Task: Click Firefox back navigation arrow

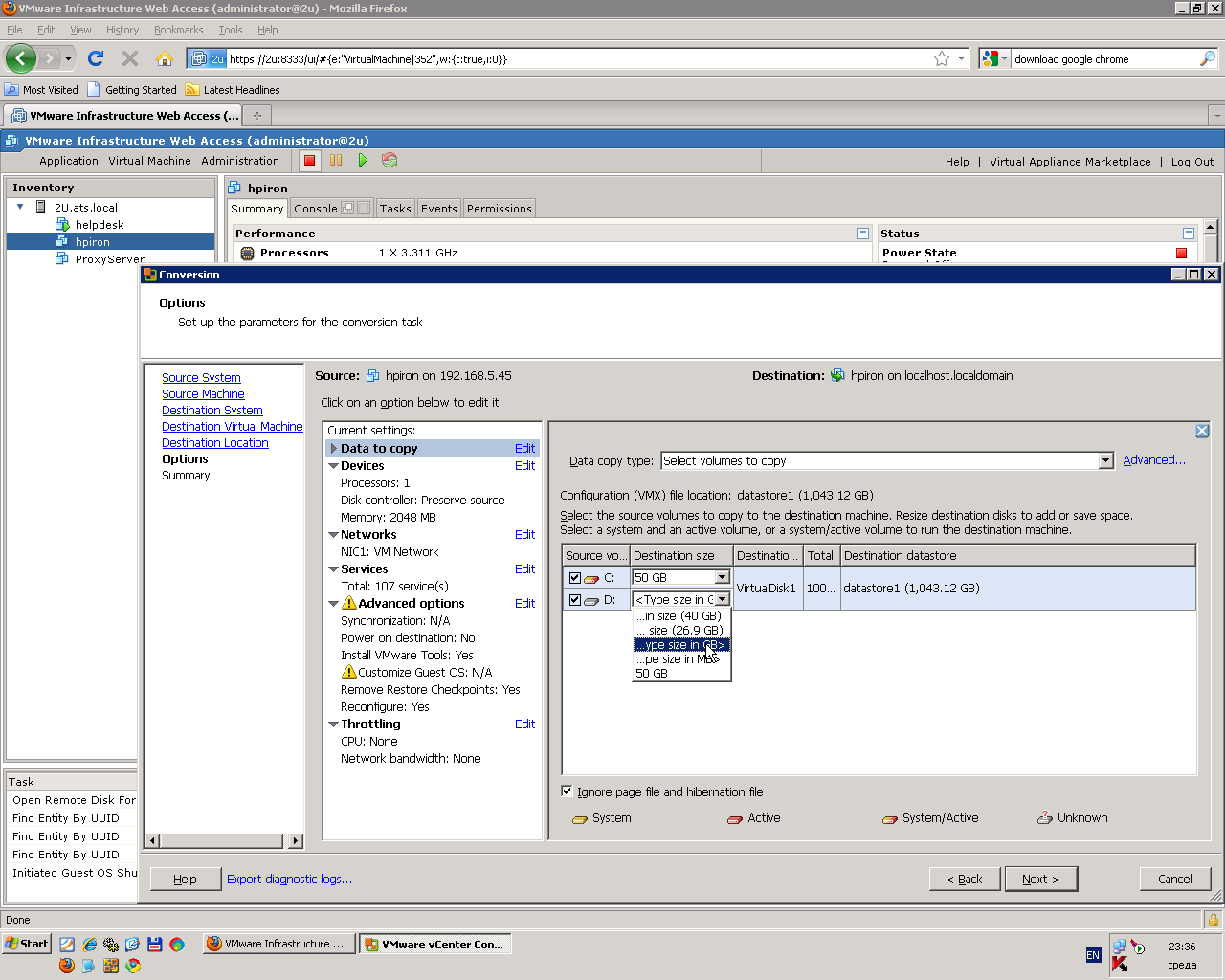Action: tap(20, 58)
